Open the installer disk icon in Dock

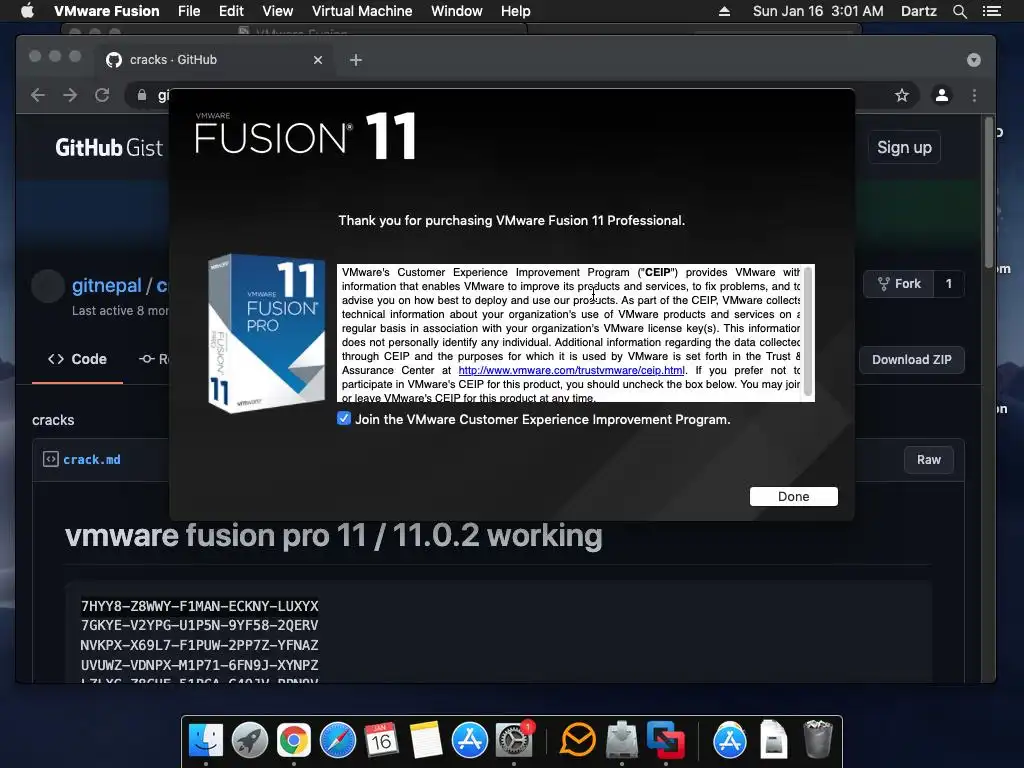(622, 739)
